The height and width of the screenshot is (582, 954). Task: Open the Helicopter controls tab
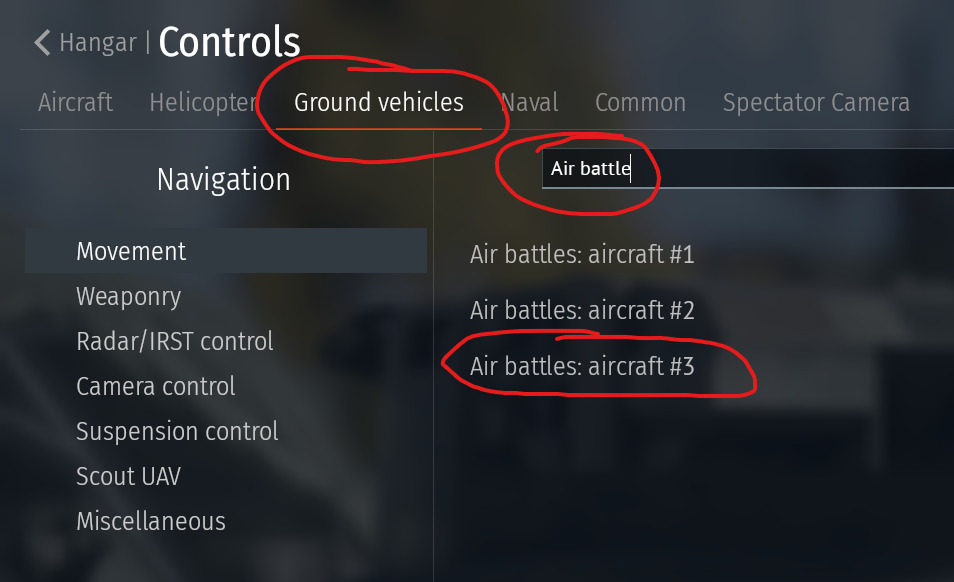tap(204, 102)
